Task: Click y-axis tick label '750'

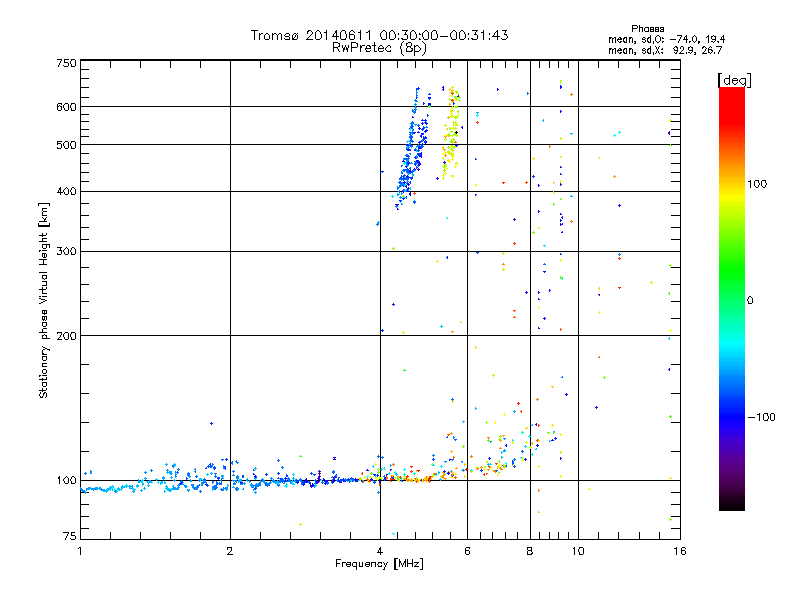Action: pos(67,63)
